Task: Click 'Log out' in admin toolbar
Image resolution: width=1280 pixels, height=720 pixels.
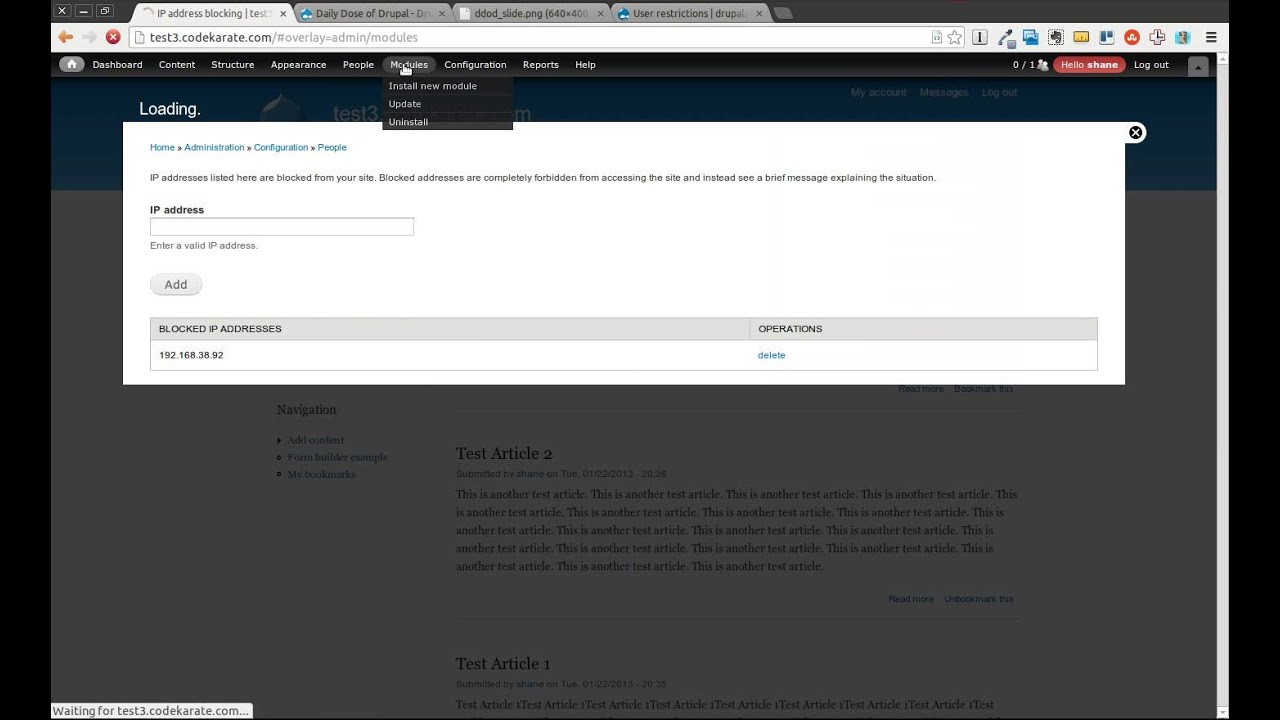Action: 1151,65
